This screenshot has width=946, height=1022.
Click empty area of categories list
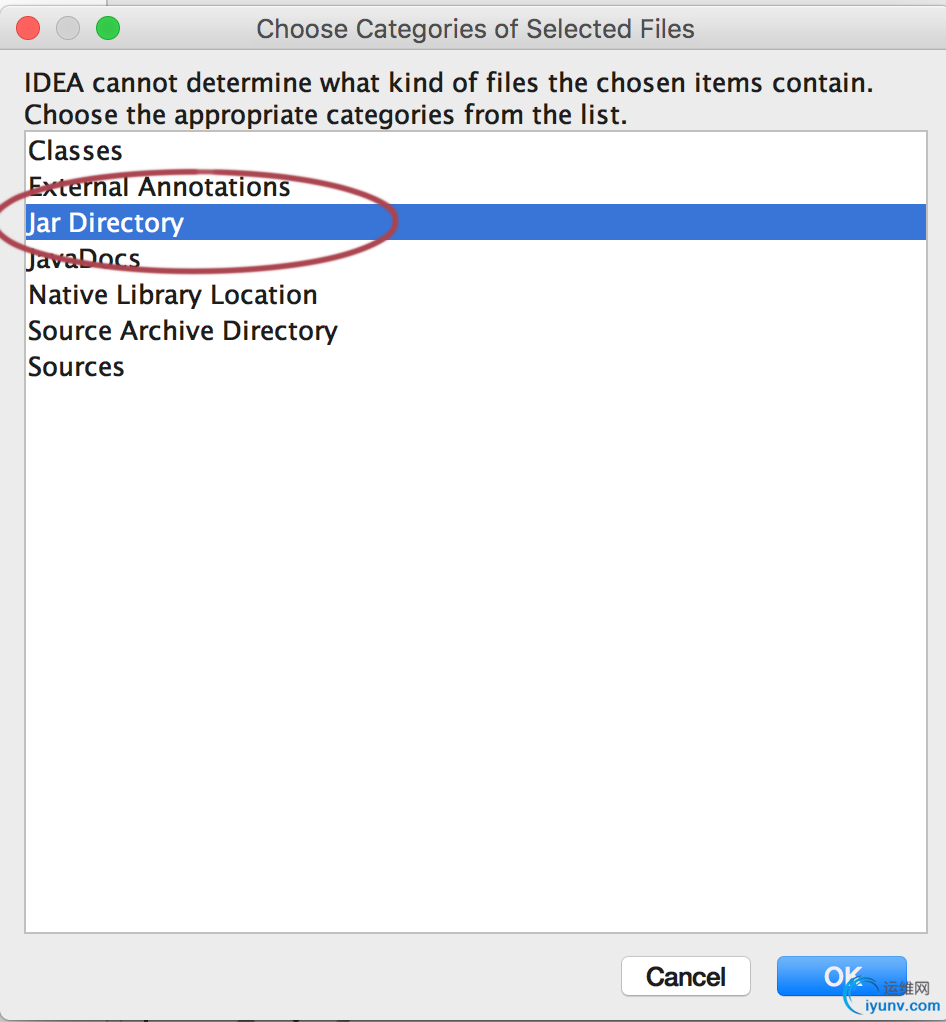tap(475, 650)
